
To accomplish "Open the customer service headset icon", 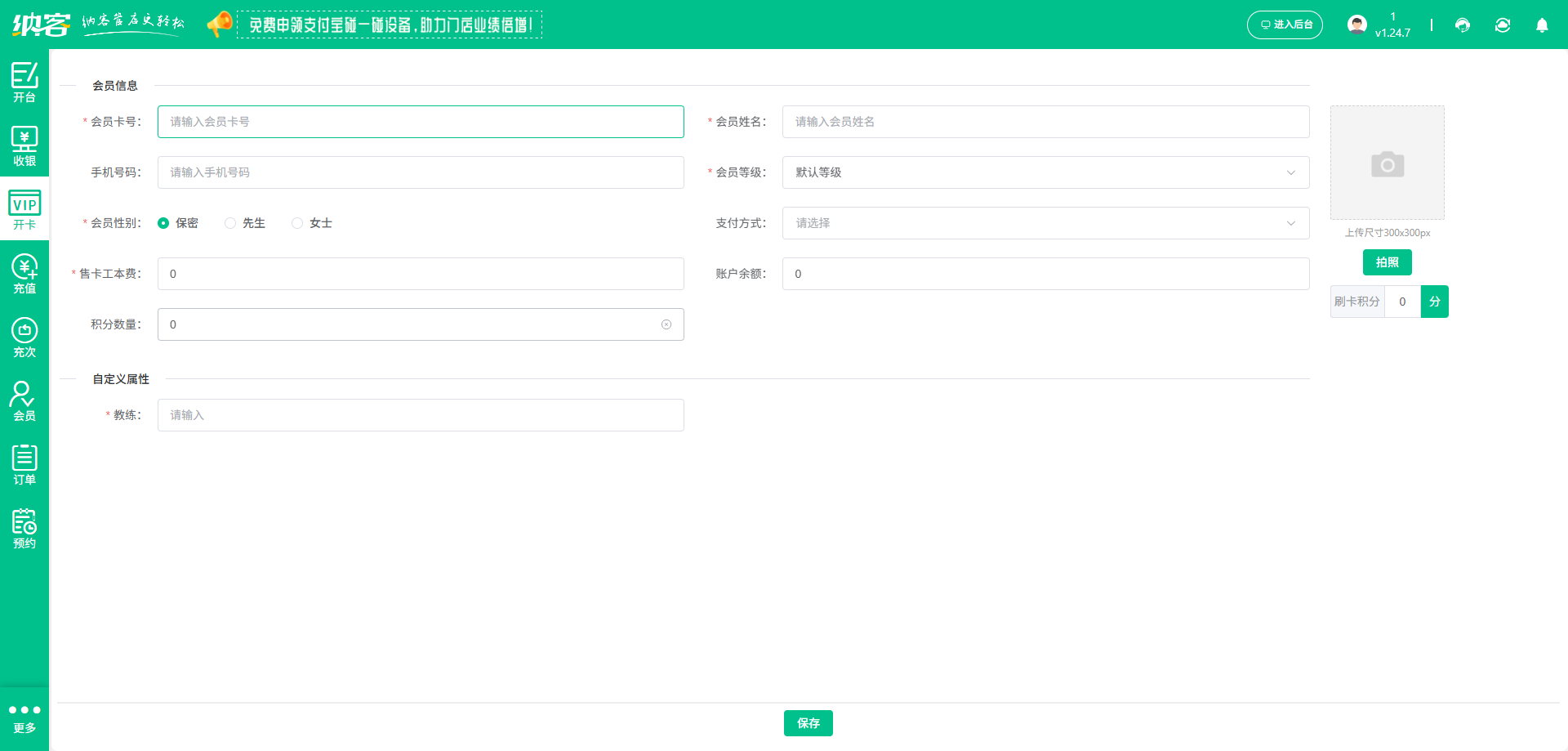I will tap(1463, 25).
